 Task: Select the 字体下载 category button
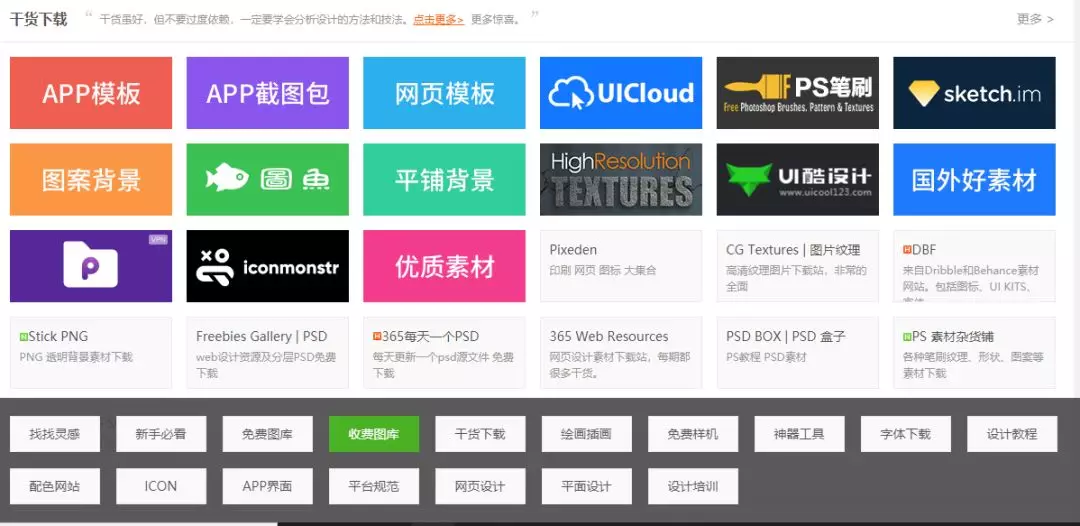[x=906, y=434]
